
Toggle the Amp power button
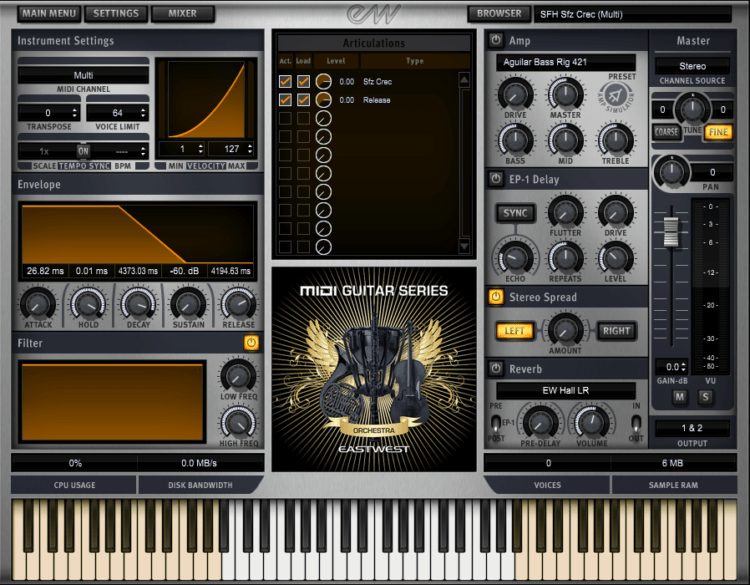click(x=496, y=40)
